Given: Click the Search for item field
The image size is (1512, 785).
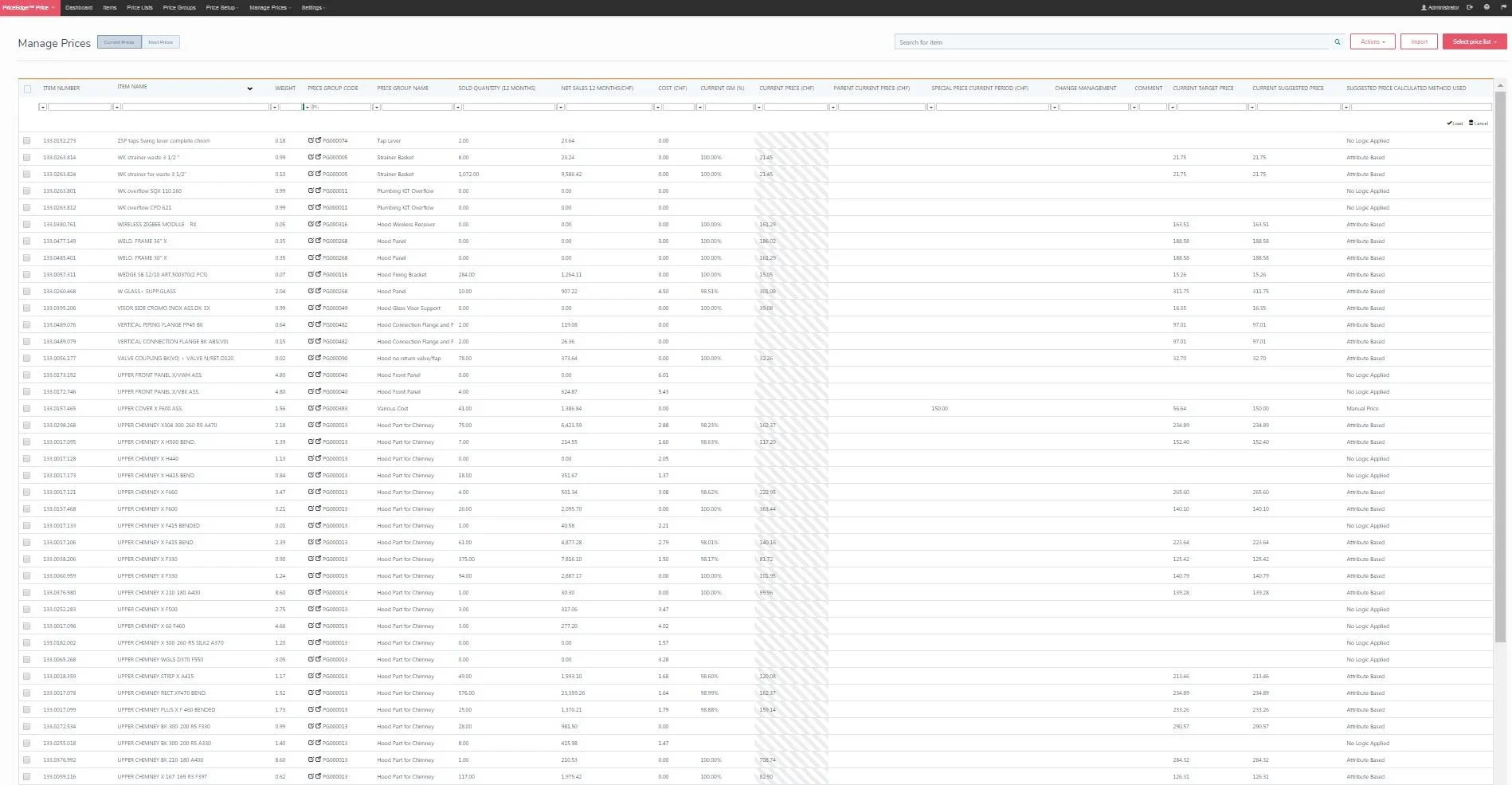Looking at the screenshot, I should [x=1113, y=42].
